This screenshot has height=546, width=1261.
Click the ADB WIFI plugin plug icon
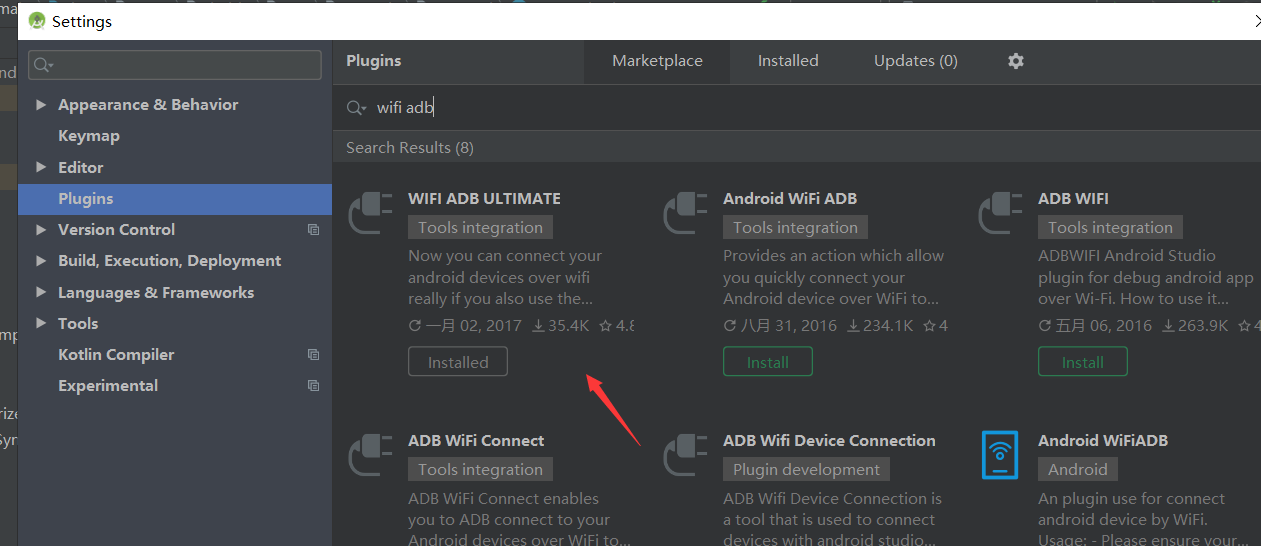[1000, 214]
